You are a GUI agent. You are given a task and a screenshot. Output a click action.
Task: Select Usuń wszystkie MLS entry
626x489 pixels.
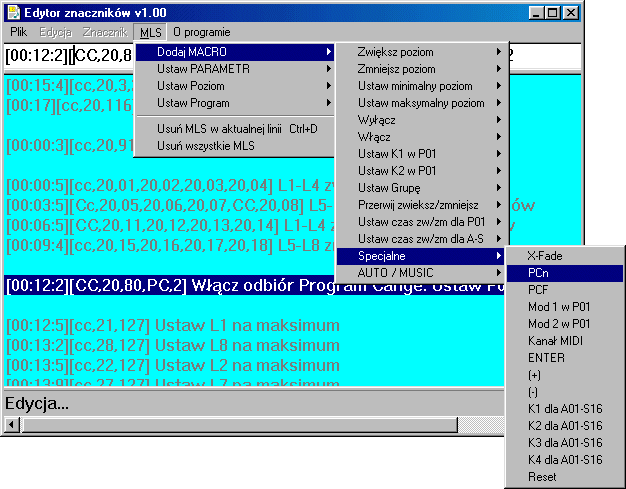pyautogui.click(x=235, y=145)
